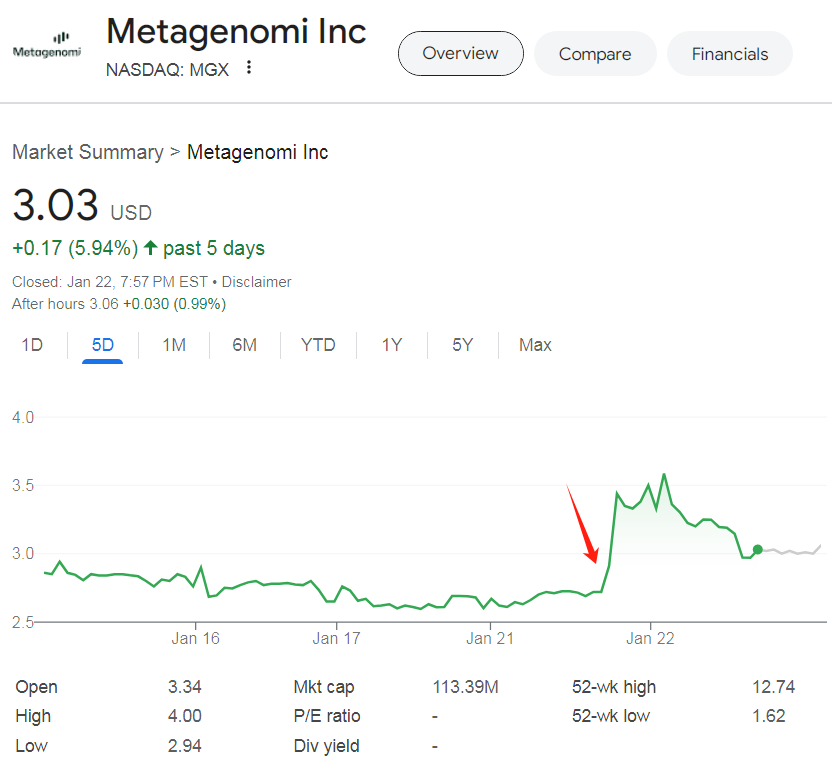Click the green closing price dot on chart
The image size is (832, 762).
tap(758, 549)
